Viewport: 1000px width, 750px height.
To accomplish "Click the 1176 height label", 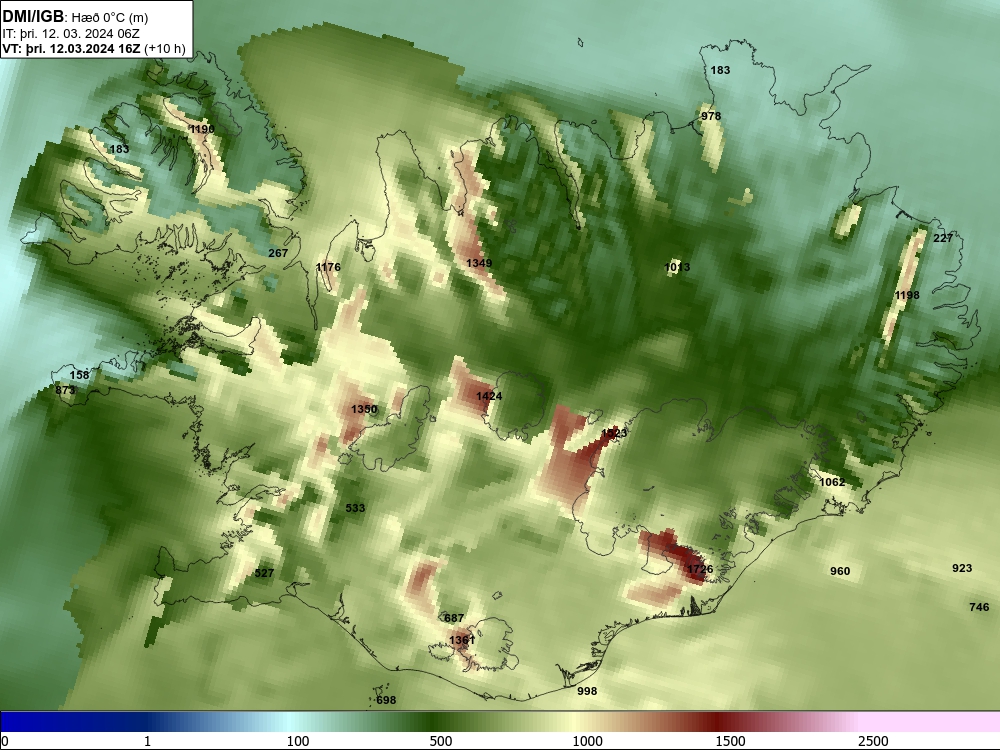I will [x=328, y=267].
